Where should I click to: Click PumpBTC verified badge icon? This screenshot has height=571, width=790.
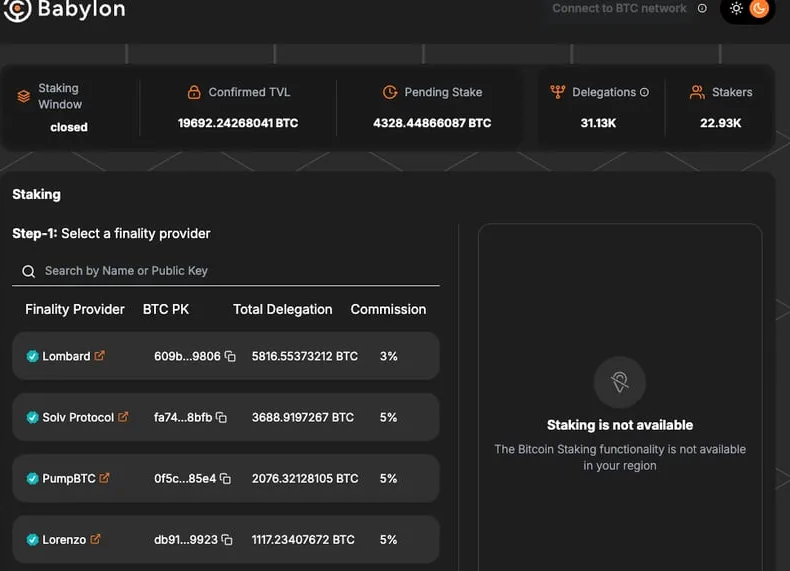click(x=32, y=478)
